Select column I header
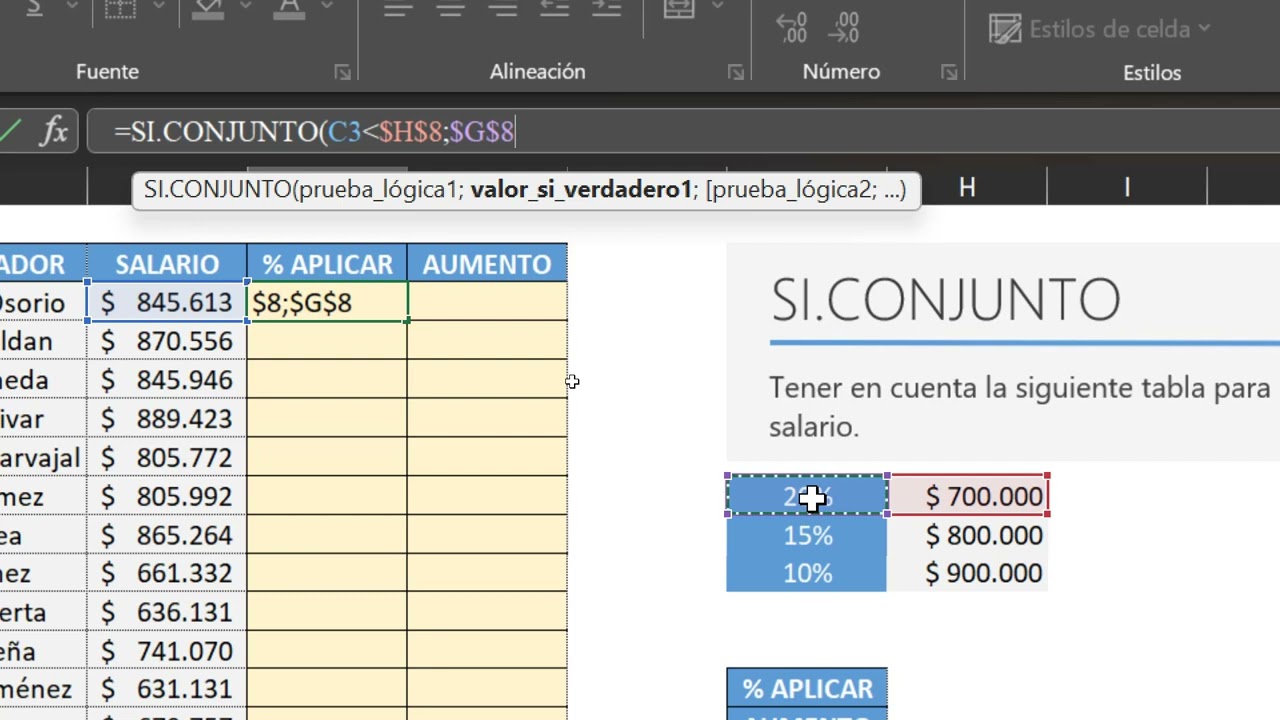1280x720 pixels. tap(1127, 187)
